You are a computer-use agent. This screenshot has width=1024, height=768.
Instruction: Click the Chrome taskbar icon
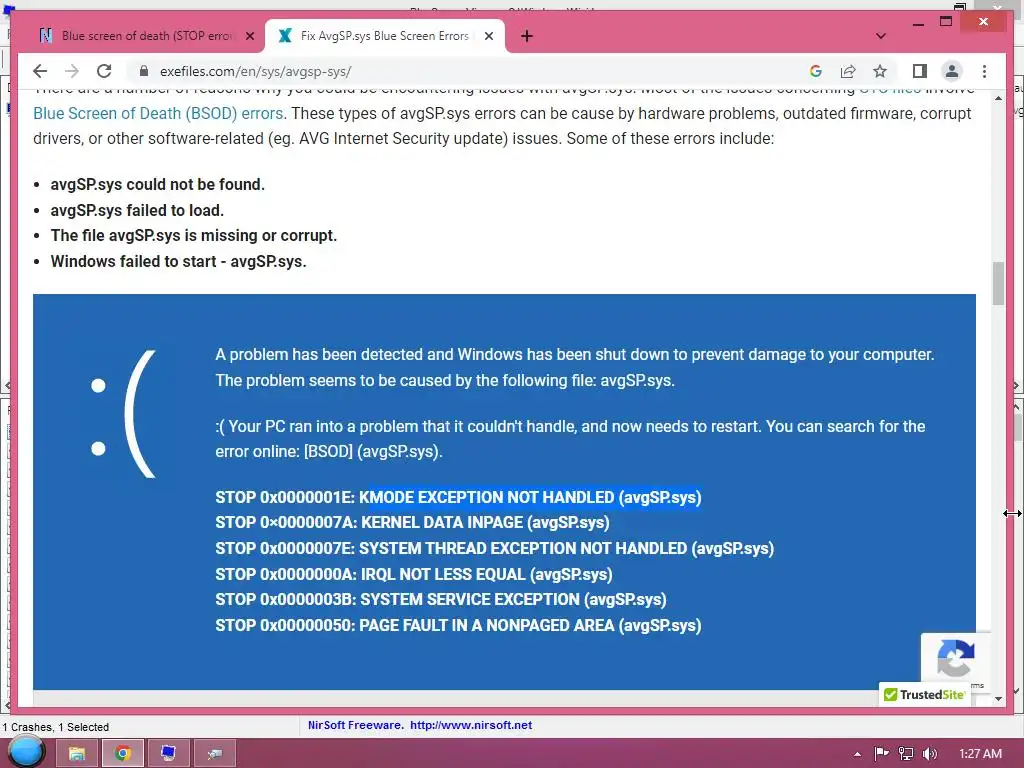122,754
